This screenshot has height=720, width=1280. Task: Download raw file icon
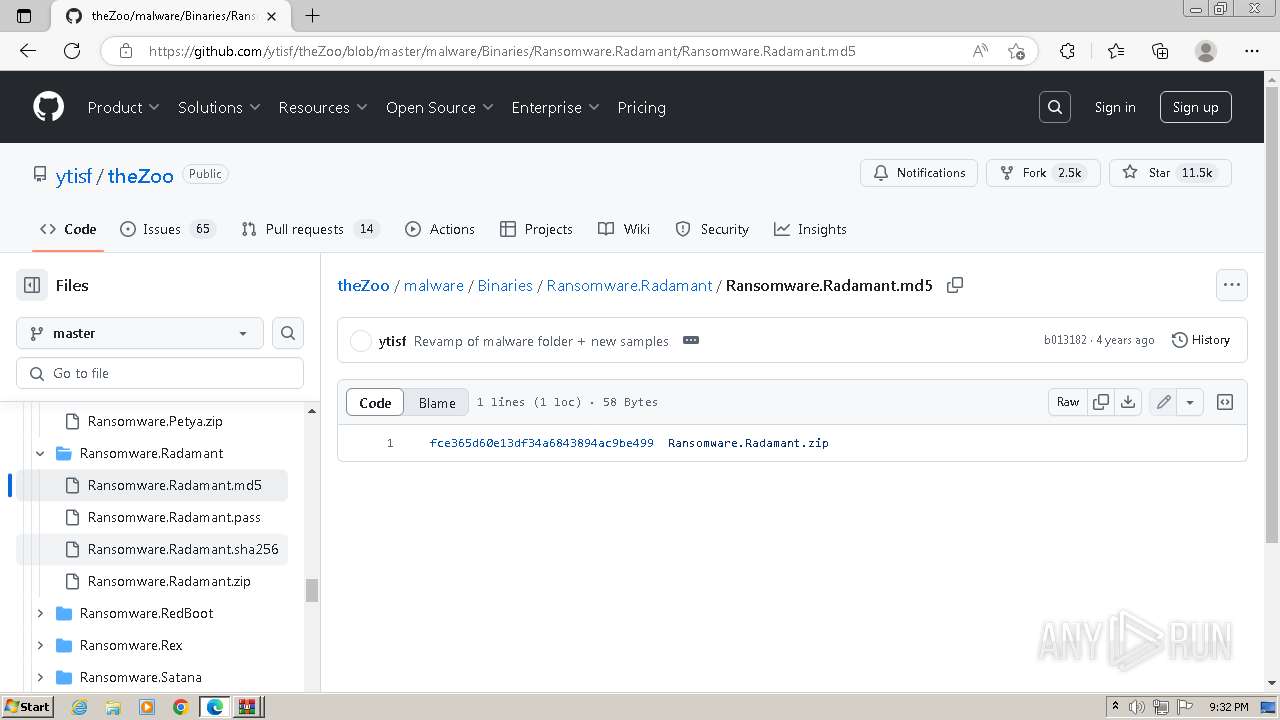(1128, 402)
